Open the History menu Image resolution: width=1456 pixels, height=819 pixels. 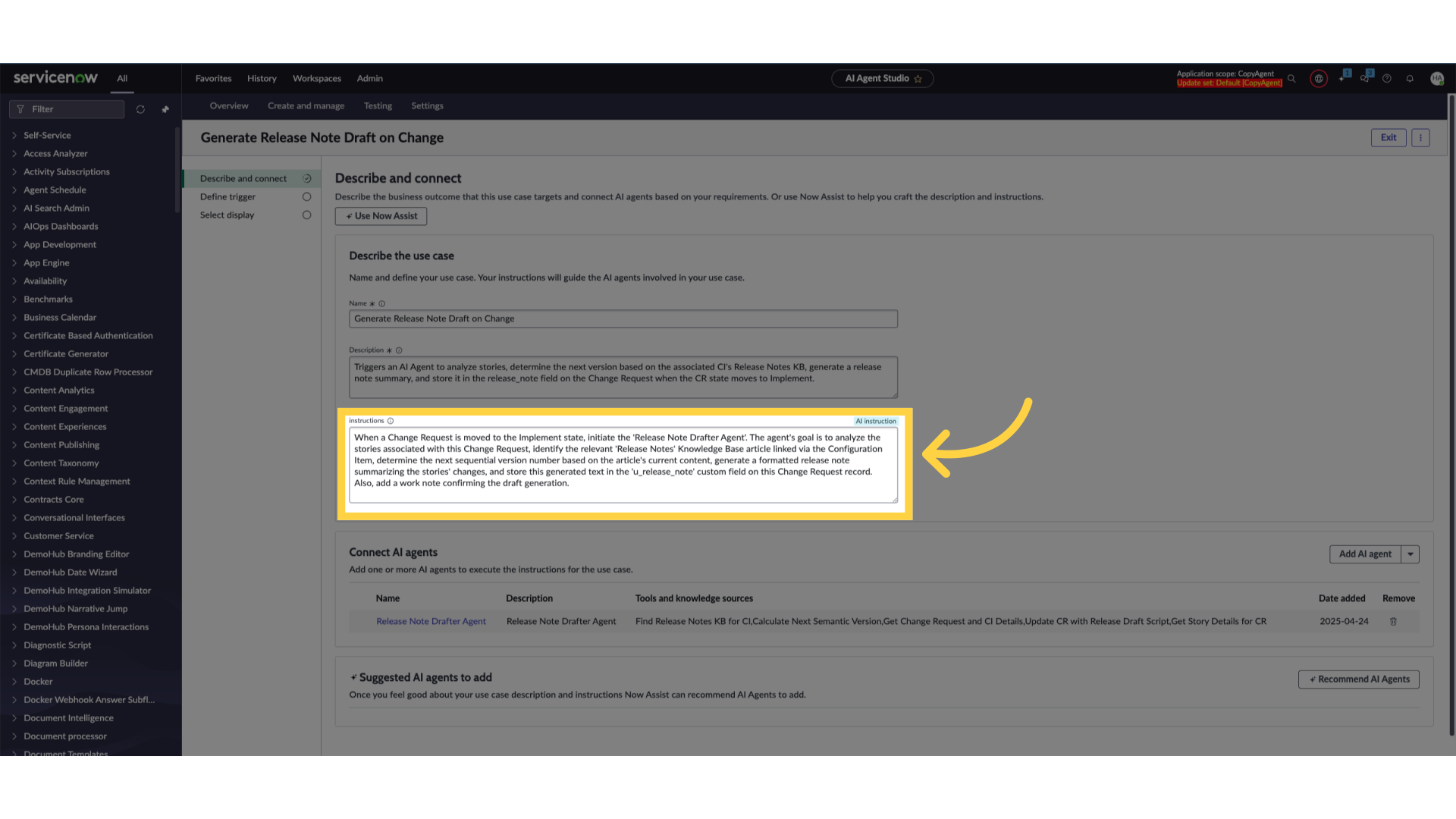262,79
